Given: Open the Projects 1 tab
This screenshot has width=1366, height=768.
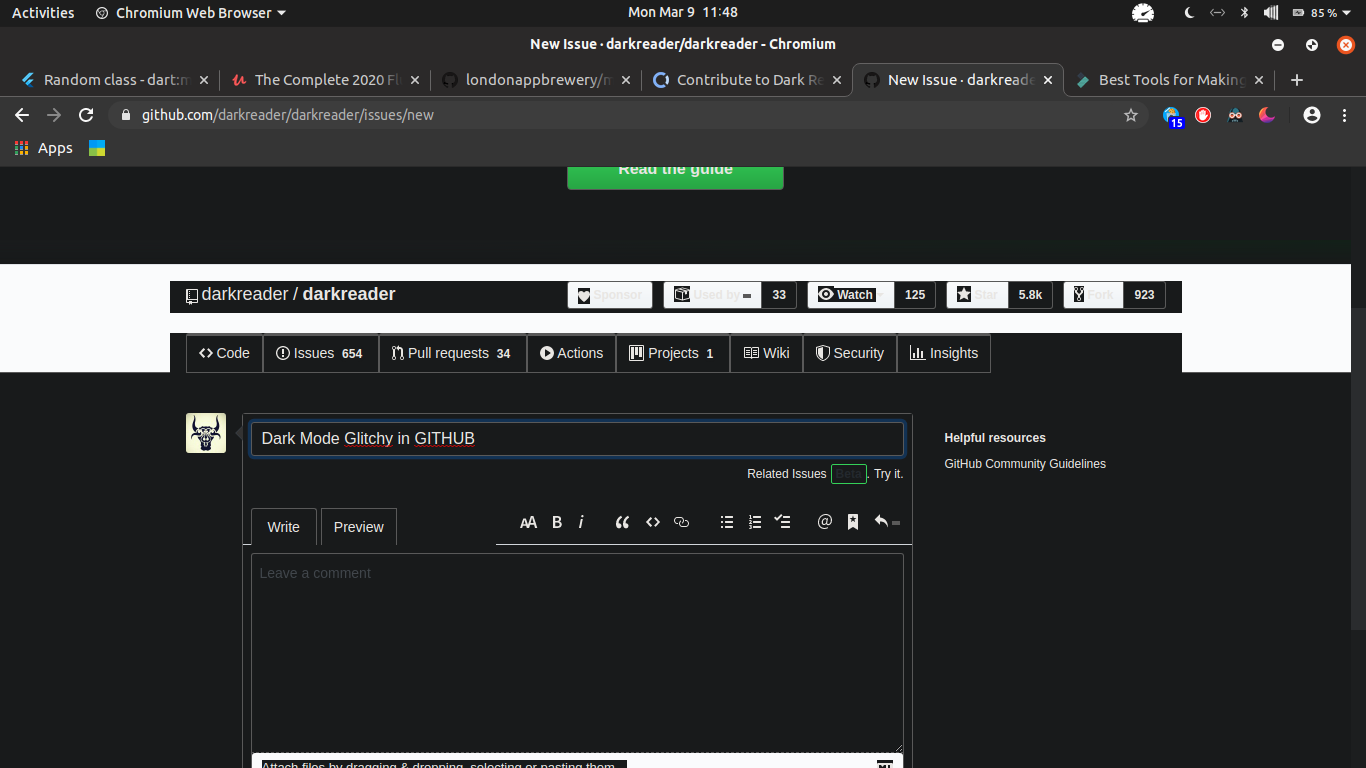Looking at the screenshot, I should click(x=672, y=353).
